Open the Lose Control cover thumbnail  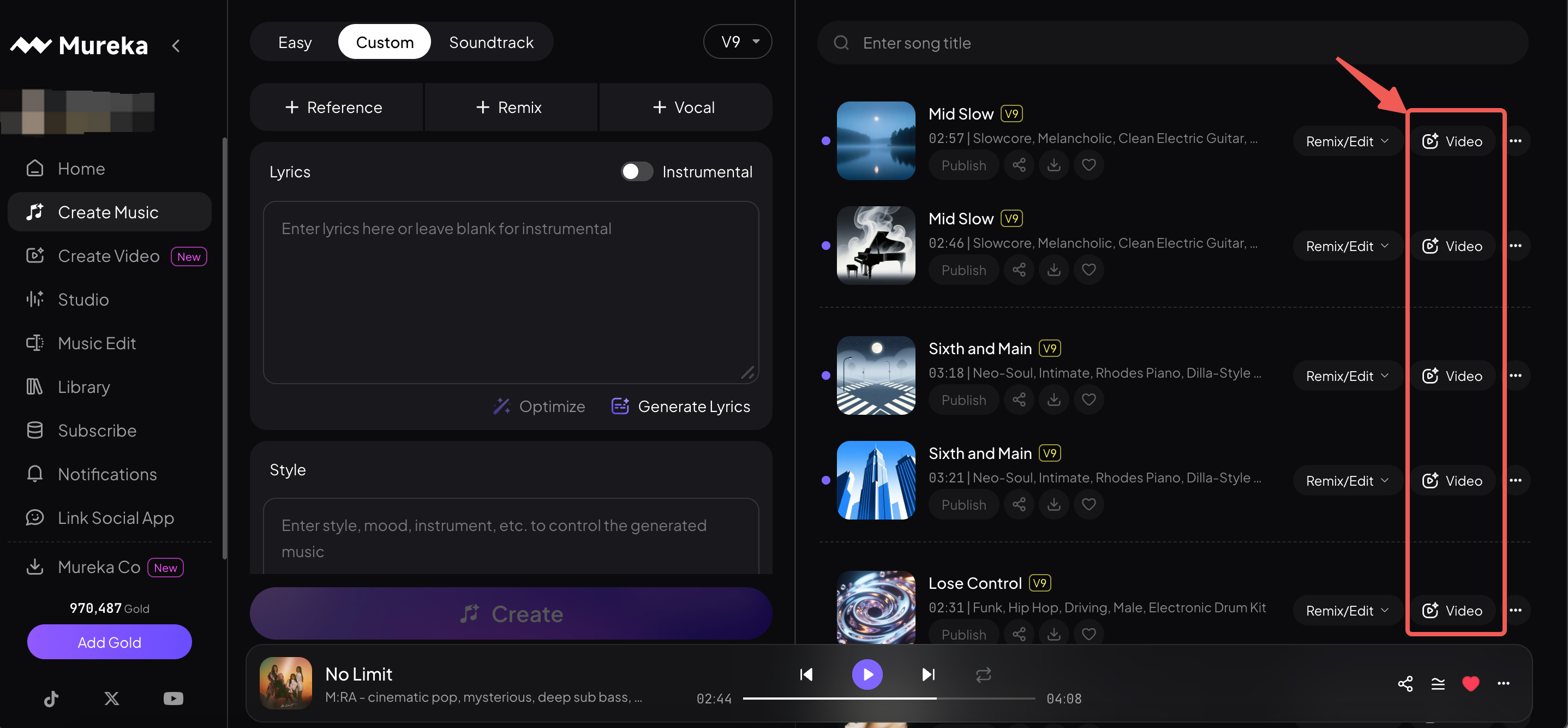coord(875,607)
